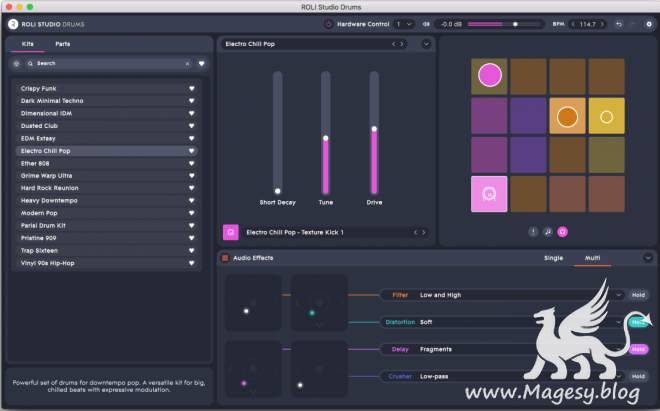Increase BPM with the right arrow
The image size is (660, 411).
click(602, 24)
